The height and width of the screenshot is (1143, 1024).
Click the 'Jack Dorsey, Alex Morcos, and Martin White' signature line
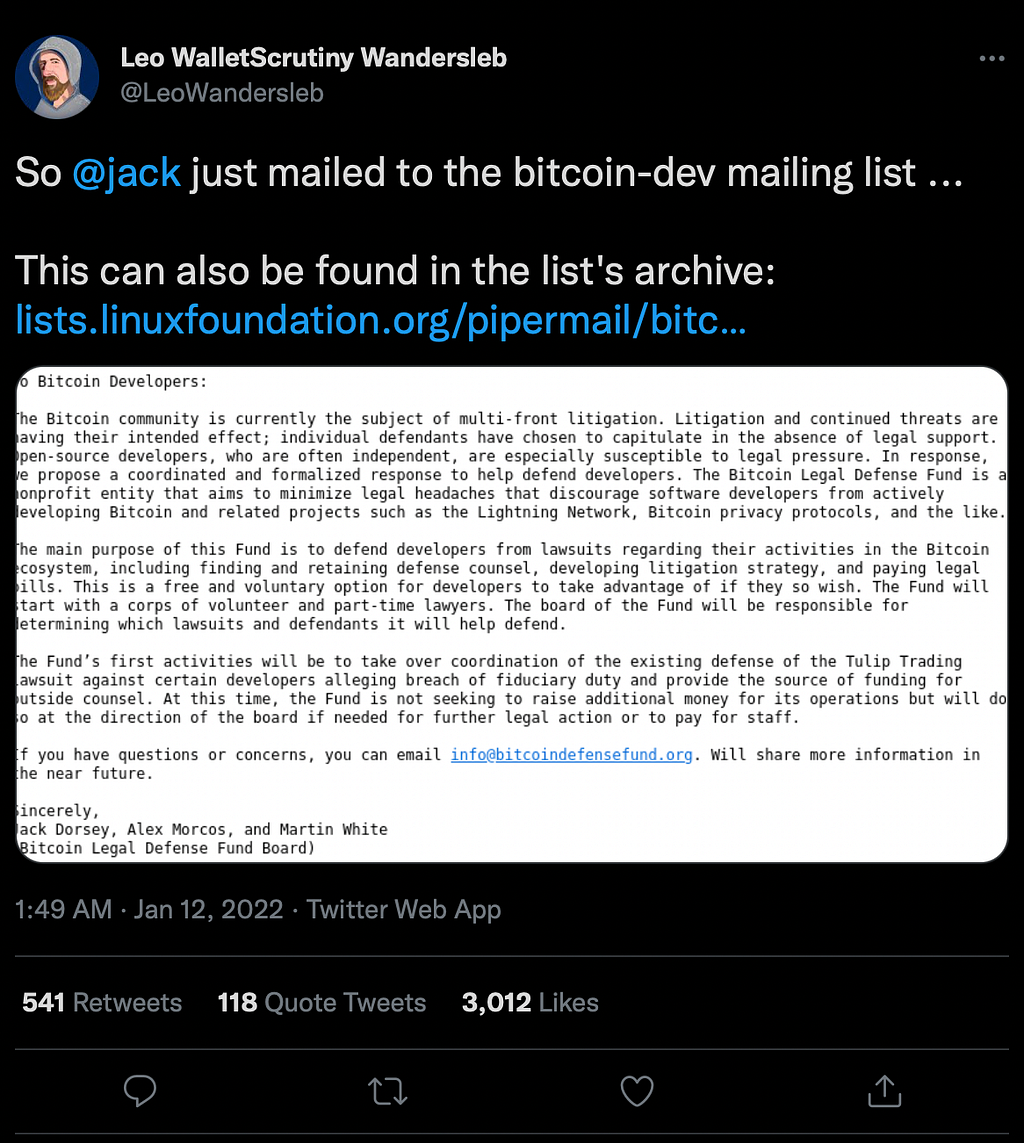(x=203, y=830)
